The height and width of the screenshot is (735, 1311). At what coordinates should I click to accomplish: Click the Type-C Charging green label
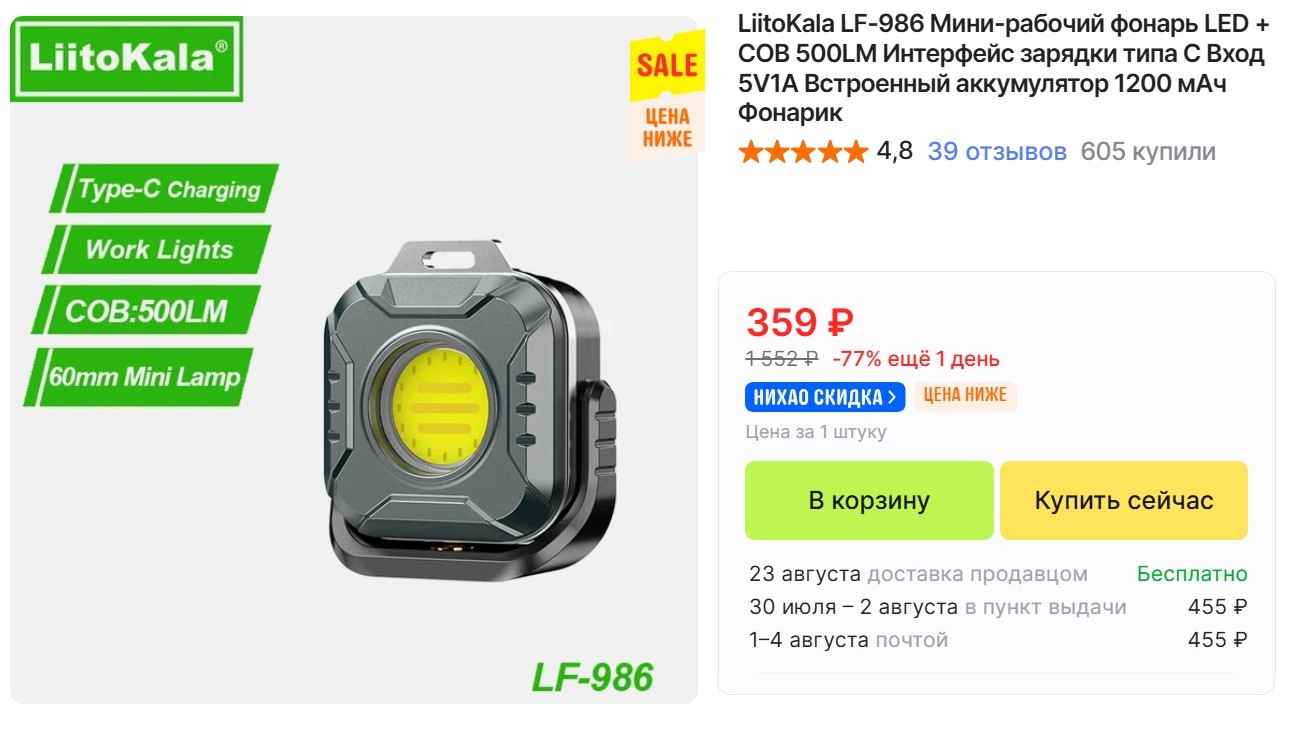(x=165, y=189)
